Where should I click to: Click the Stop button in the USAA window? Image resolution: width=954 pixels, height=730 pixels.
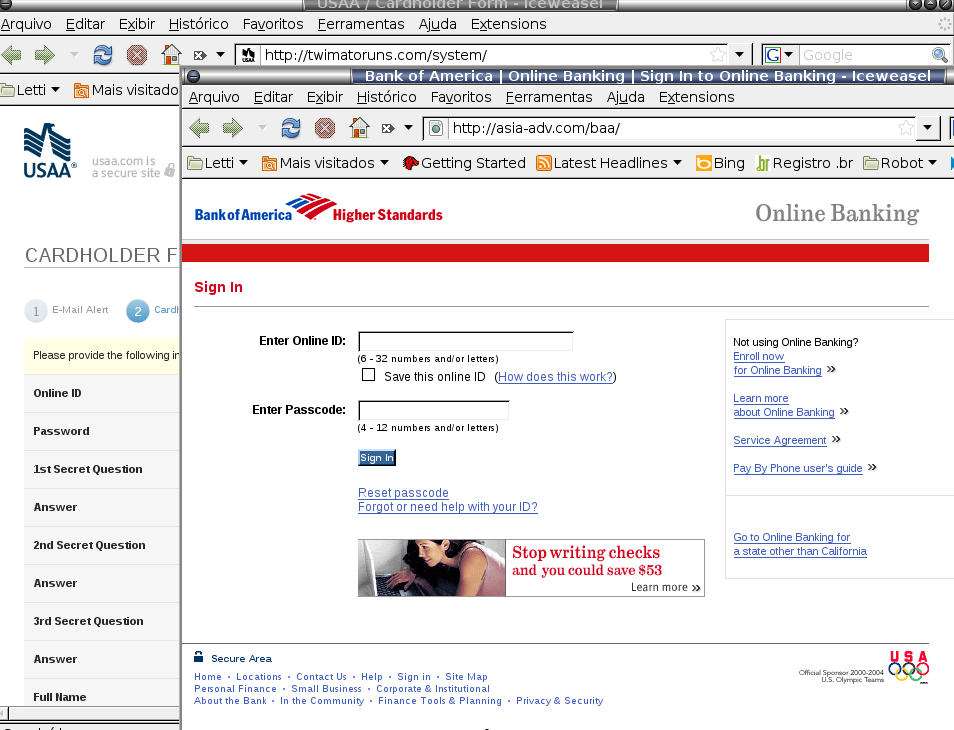tap(137, 55)
